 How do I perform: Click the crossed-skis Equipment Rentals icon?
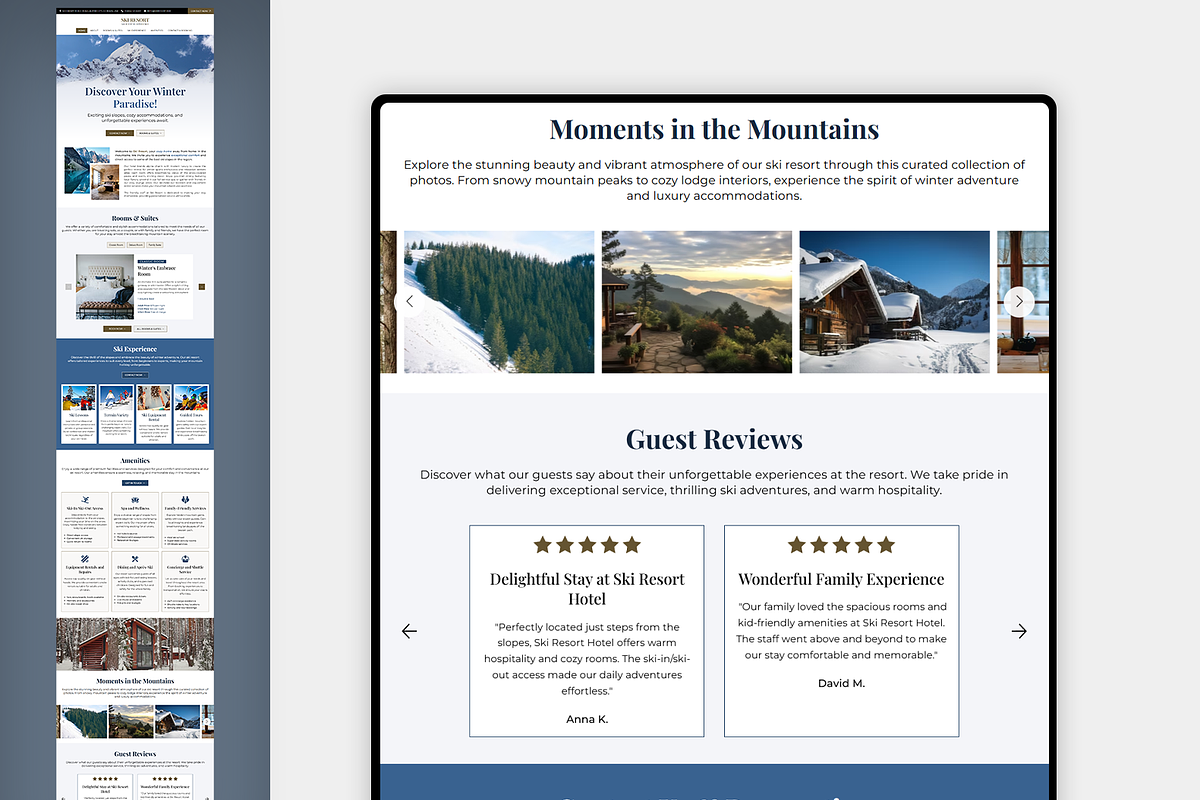click(85, 558)
